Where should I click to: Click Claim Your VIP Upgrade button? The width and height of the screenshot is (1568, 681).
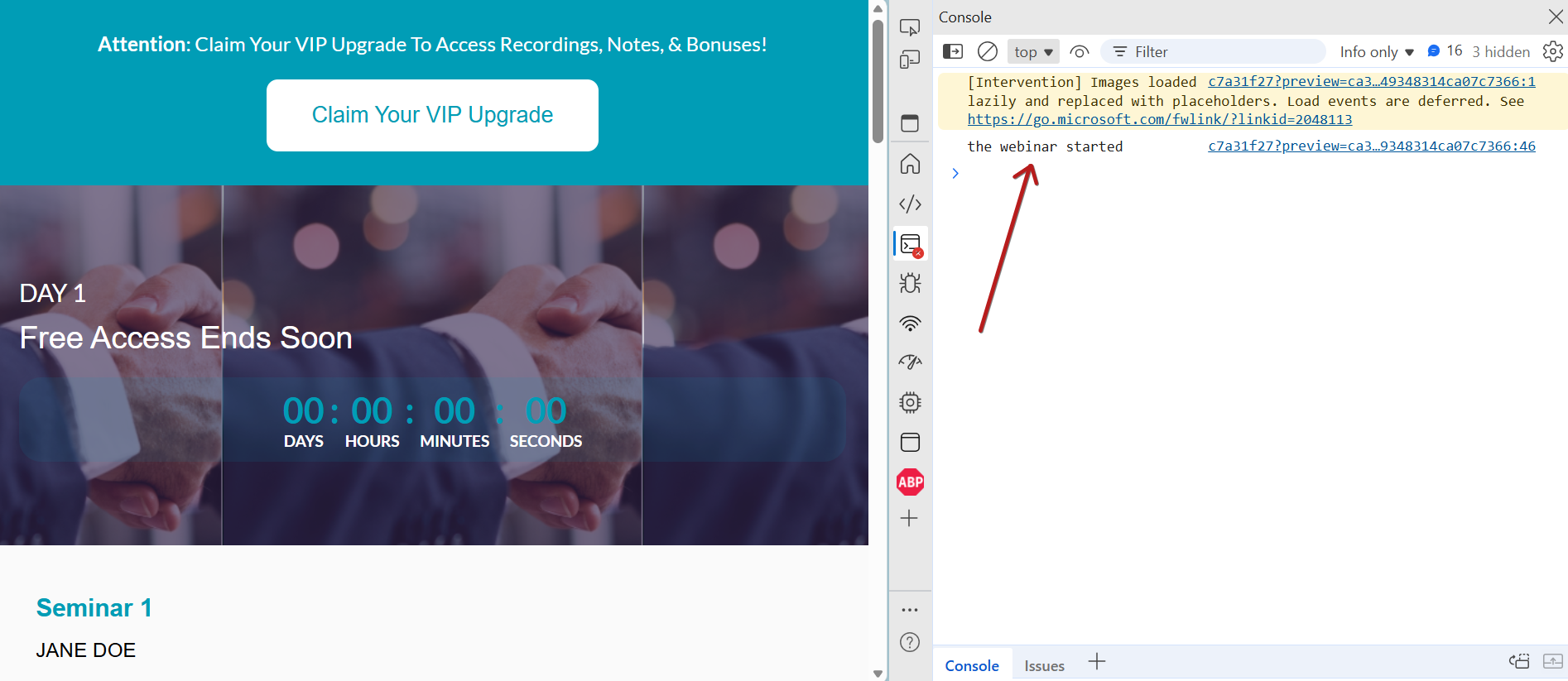[x=432, y=115]
